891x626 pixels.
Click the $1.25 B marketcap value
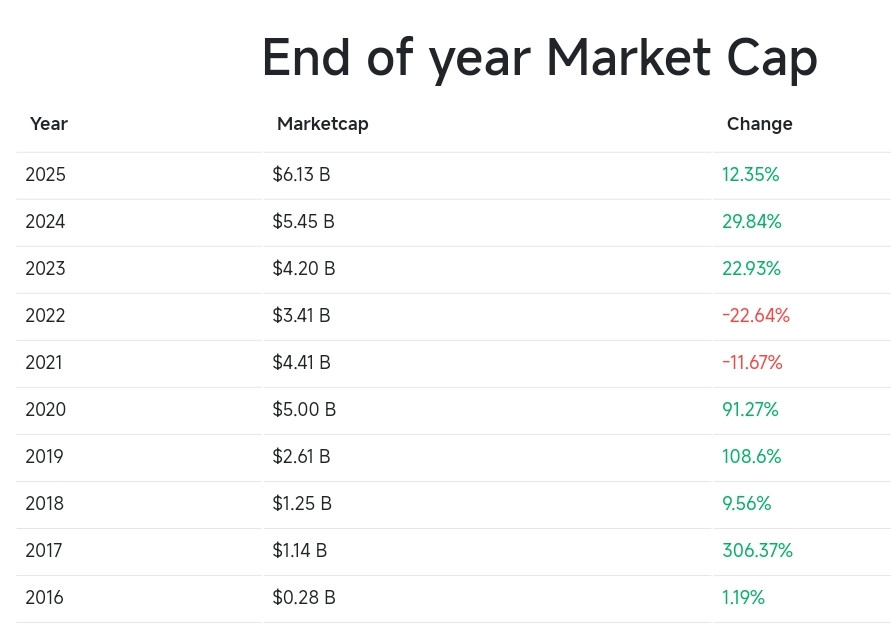[x=302, y=504]
